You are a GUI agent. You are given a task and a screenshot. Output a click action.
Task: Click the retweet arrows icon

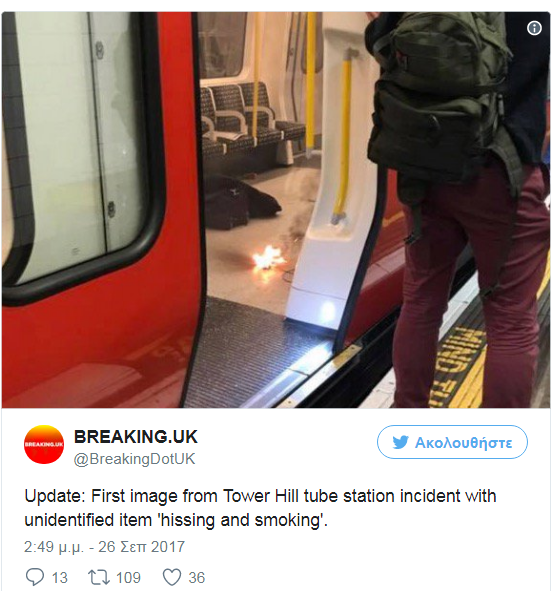[x=98, y=577]
